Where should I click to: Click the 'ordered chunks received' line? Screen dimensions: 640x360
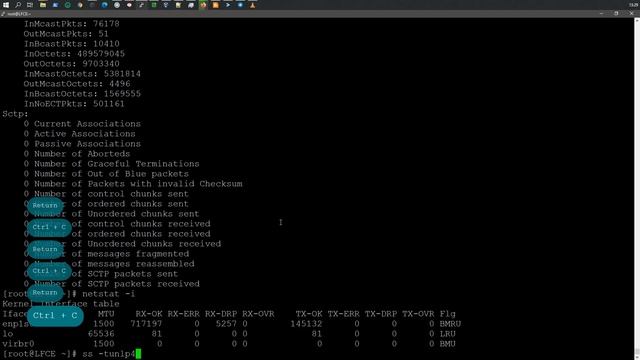pyautogui.click(x=117, y=234)
